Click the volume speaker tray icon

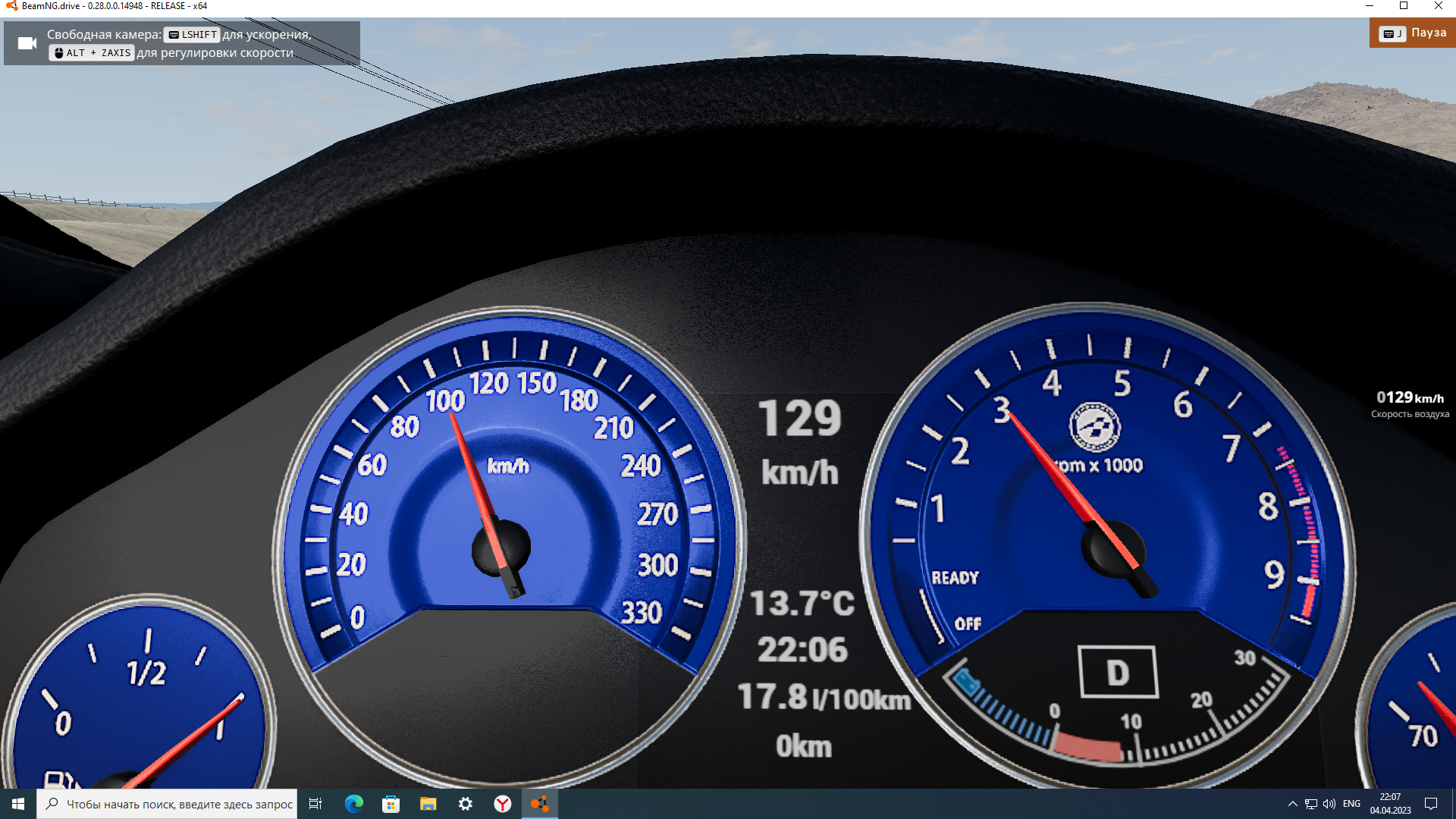coord(1329,804)
